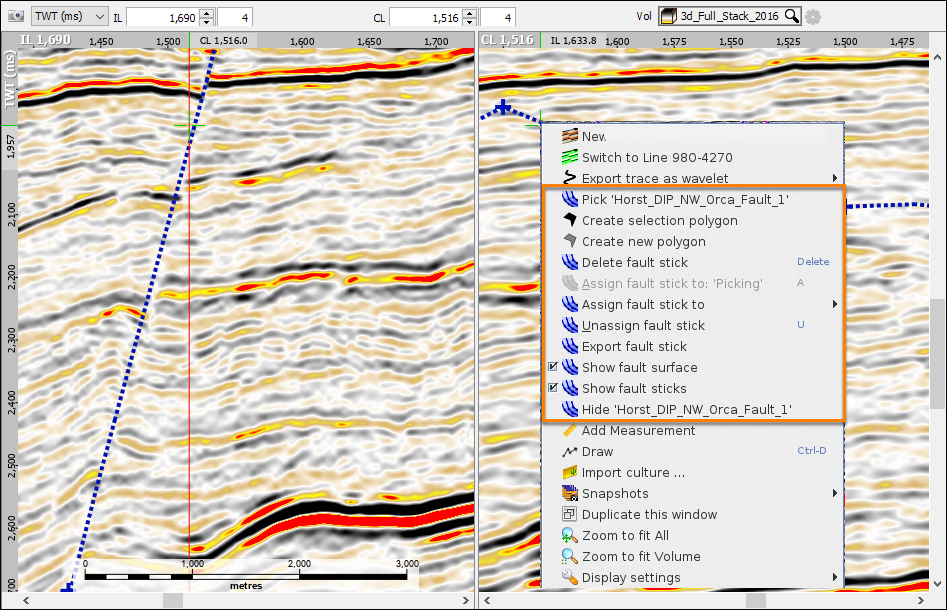Click the Display settings wrench icon
The height and width of the screenshot is (610, 947).
pyautogui.click(x=570, y=577)
